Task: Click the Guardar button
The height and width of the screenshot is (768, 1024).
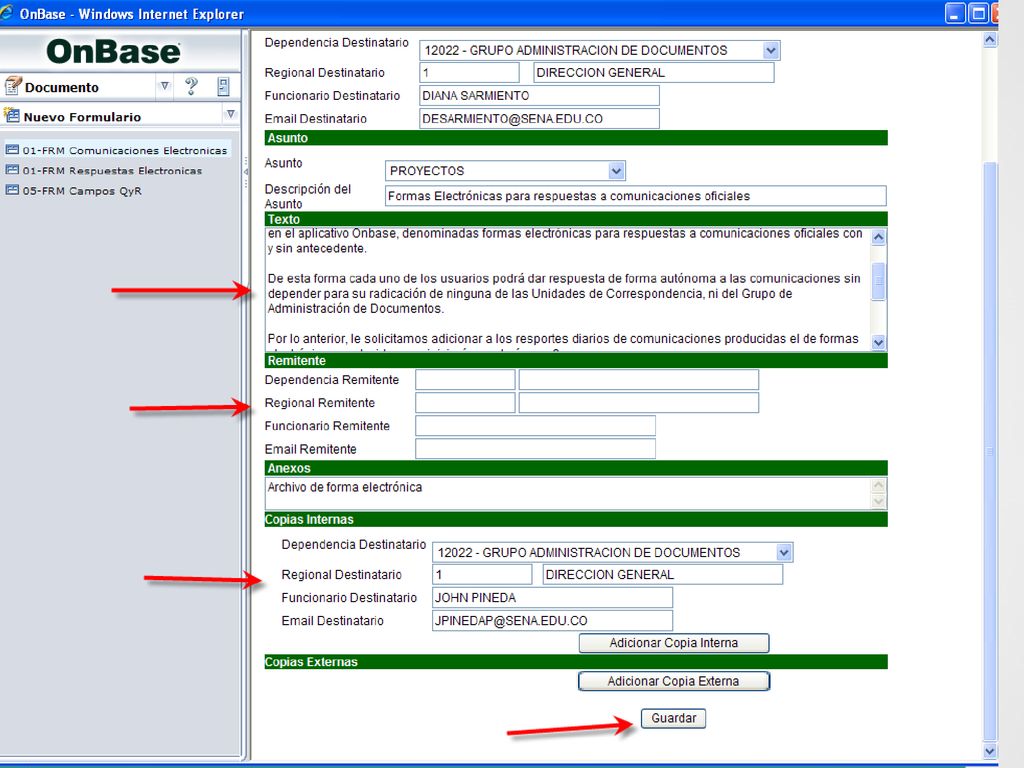Action: point(673,718)
